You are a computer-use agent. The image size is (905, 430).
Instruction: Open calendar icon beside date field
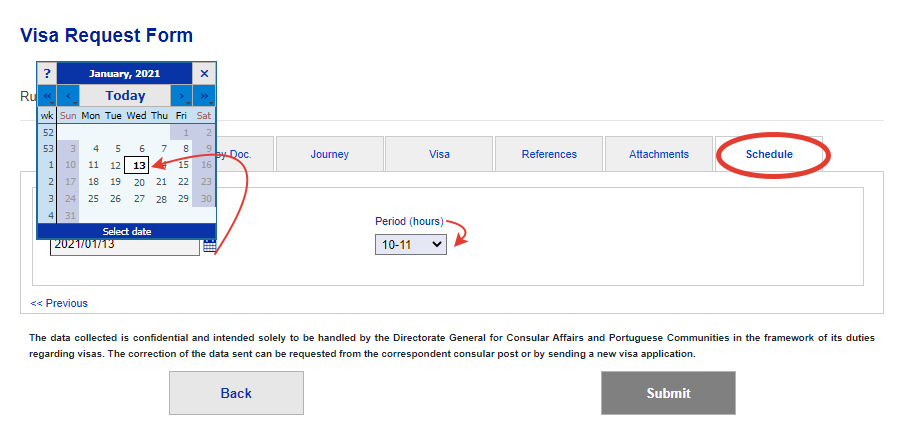(209, 244)
